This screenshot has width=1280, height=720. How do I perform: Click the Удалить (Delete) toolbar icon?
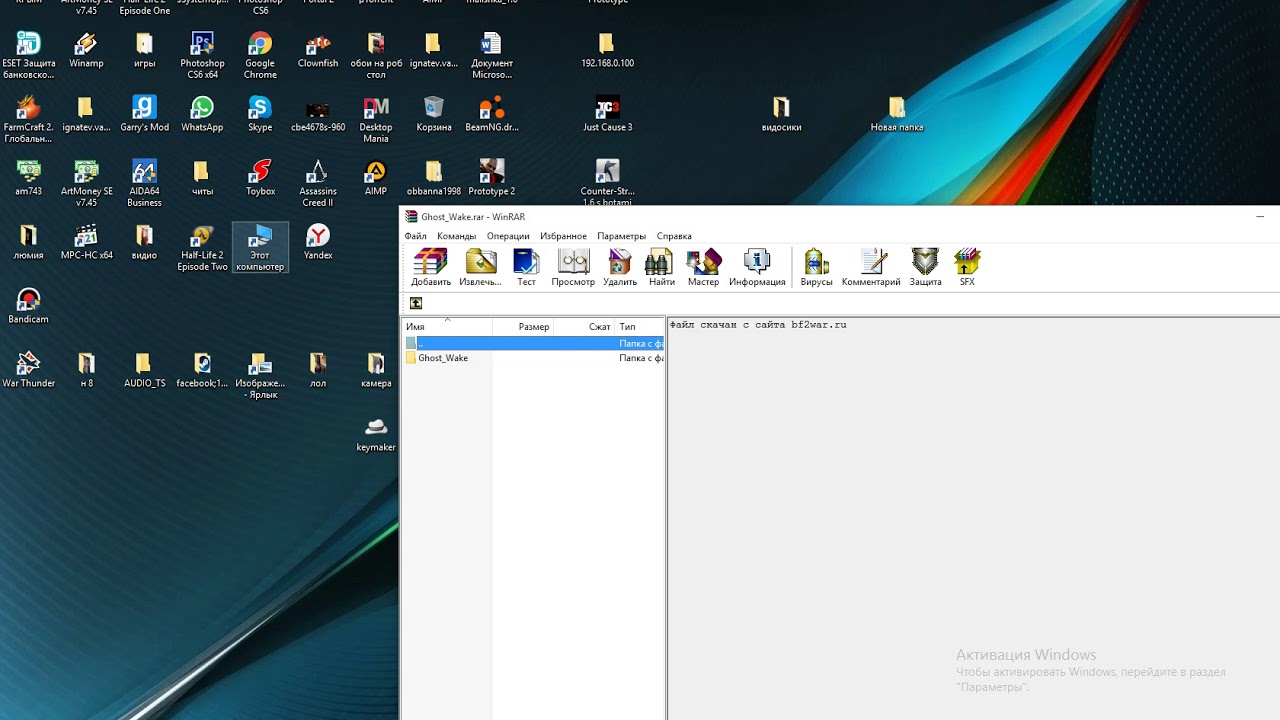[620, 267]
